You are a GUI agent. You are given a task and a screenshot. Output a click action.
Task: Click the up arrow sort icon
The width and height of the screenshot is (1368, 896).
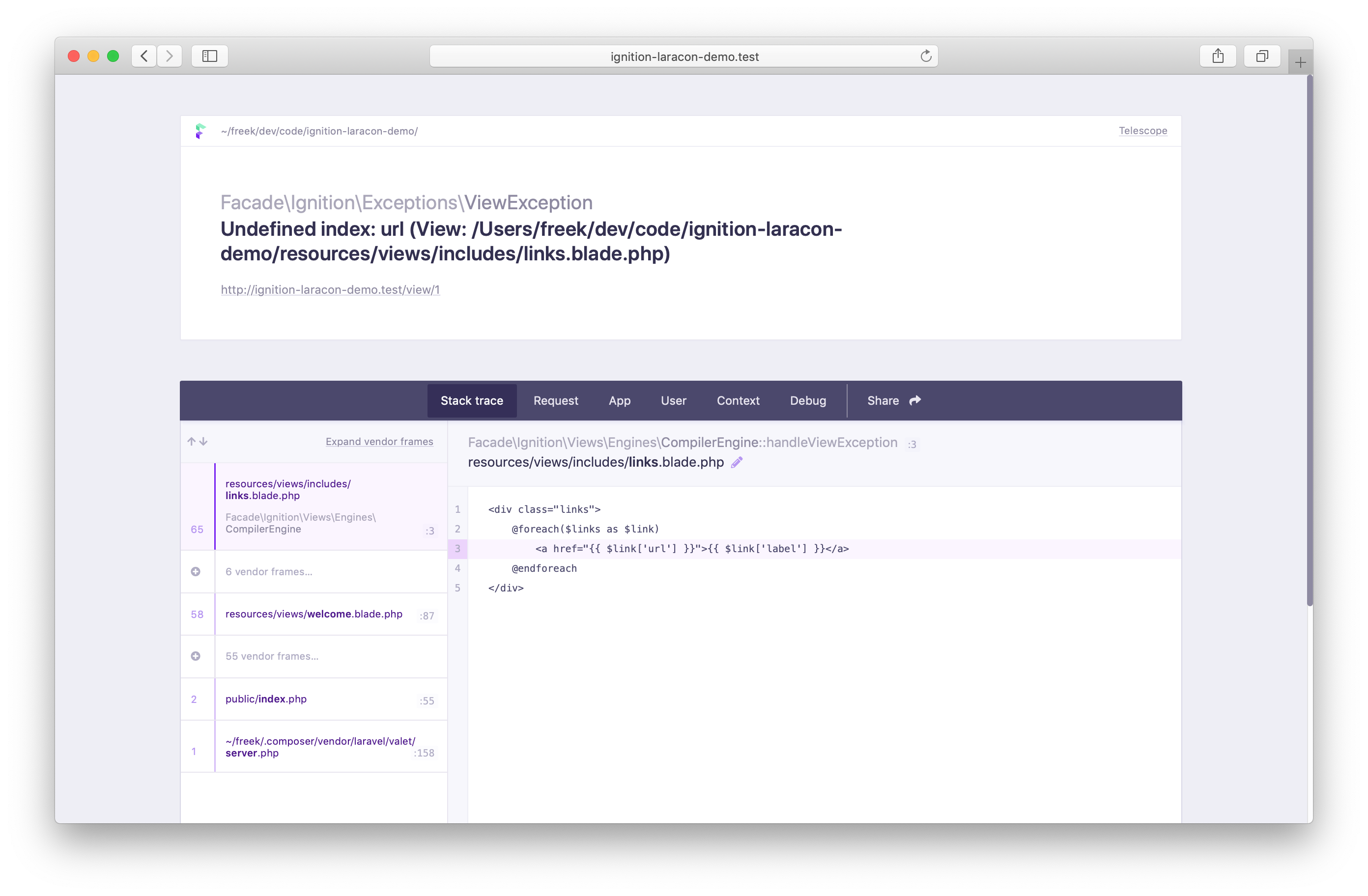192,441
